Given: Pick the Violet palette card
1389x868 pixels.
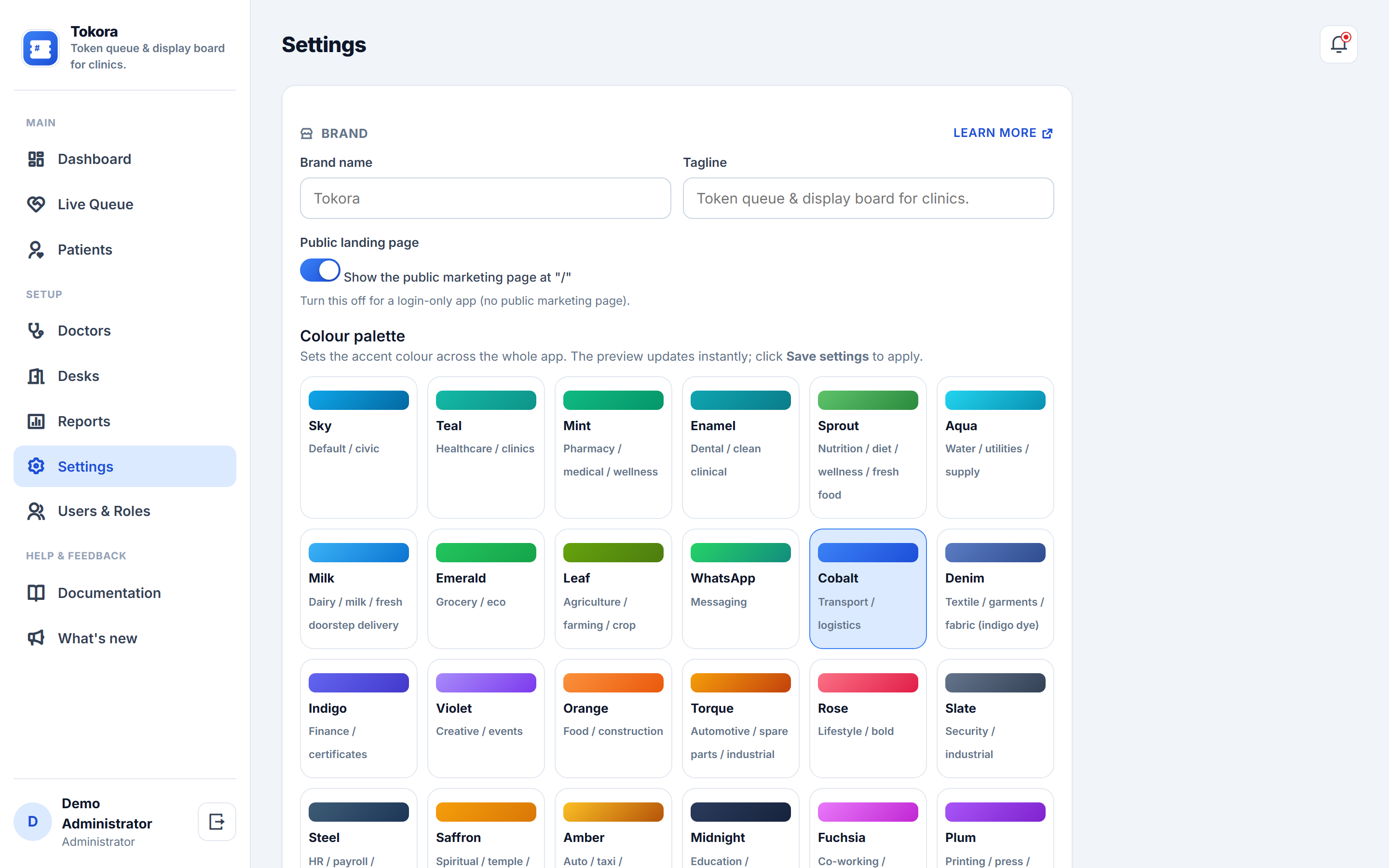Looking at the screenshot, I should [486, 719].
